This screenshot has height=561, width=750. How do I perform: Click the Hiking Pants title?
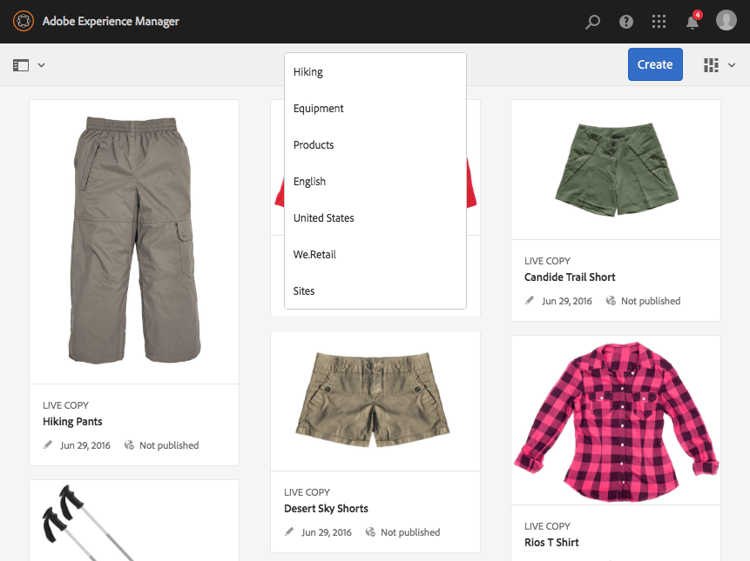click(x=72, y=421)
